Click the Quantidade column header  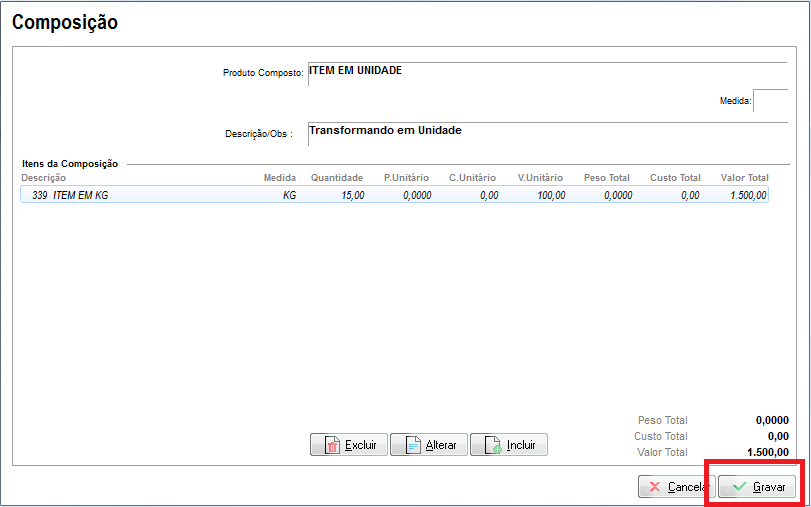point(337,178)
